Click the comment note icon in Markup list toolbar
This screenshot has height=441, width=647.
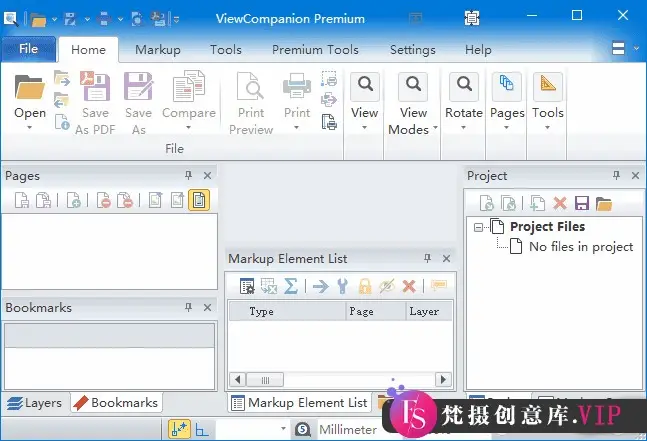[439, 285]
